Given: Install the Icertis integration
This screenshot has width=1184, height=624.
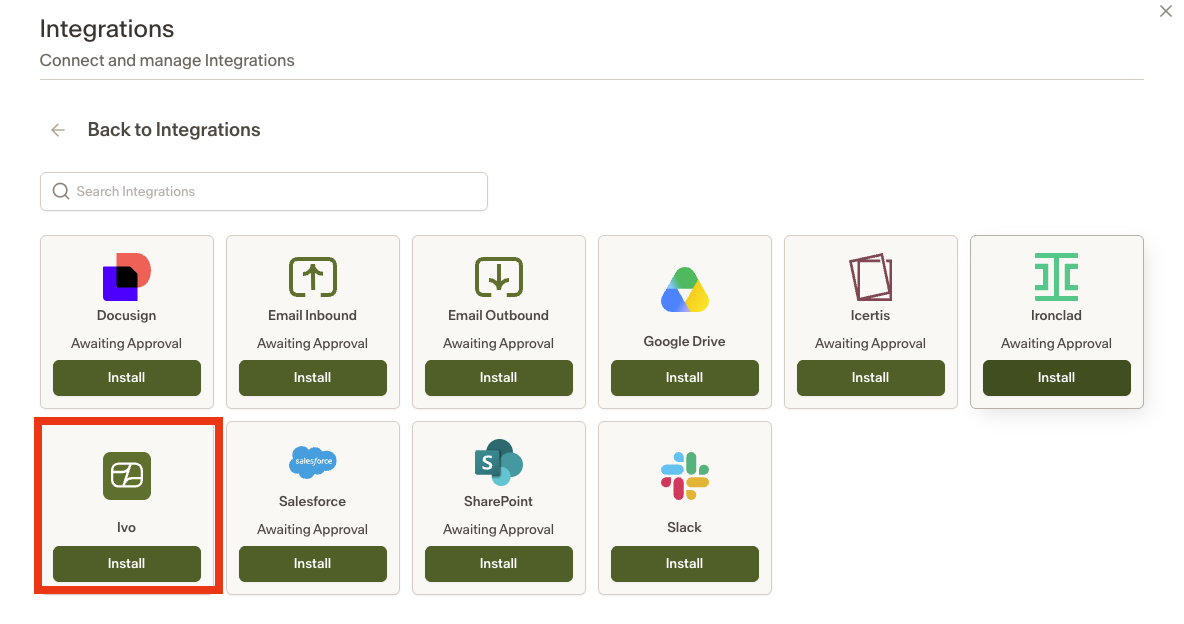Looking at the screenshot, I should click(871, 378).
